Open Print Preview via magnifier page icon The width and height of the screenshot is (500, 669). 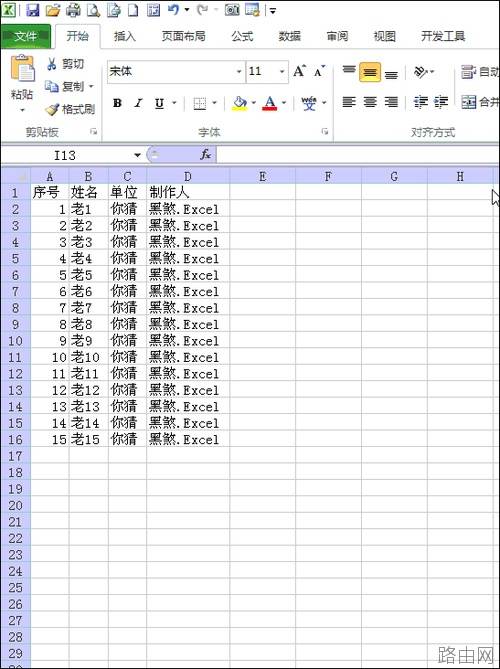pyautogui.click(x=93, y=9)
